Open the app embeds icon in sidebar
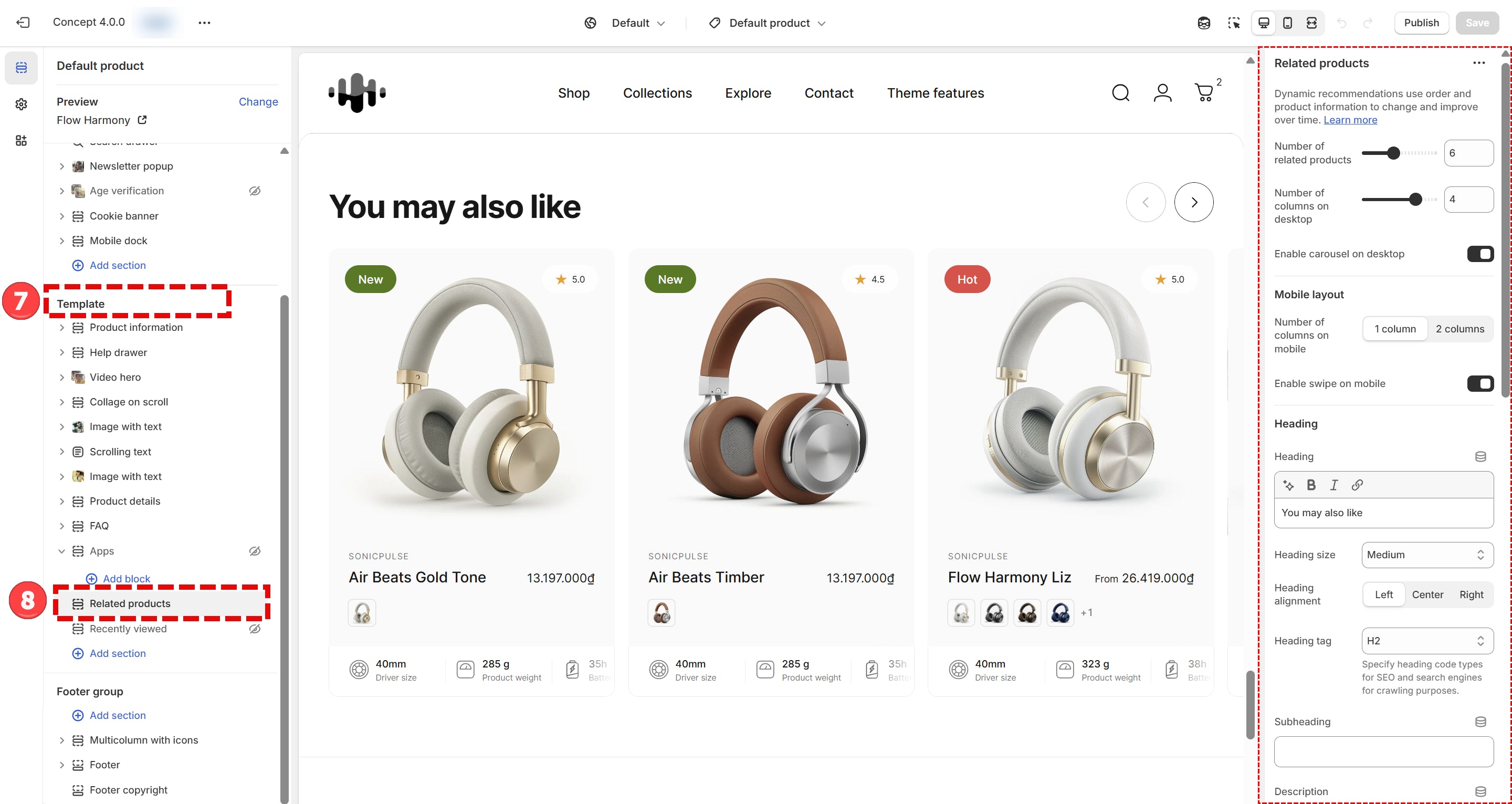The image size is (1512, 804). [21, 140]
